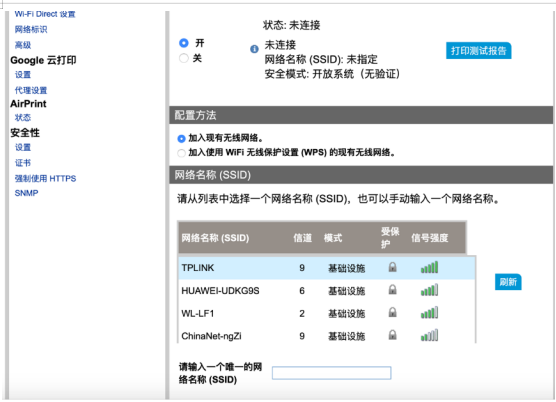Open 代理设置 under Google 云打印
Image resolution: width=556 pixels, height=402 pixels.
(31, 90)
